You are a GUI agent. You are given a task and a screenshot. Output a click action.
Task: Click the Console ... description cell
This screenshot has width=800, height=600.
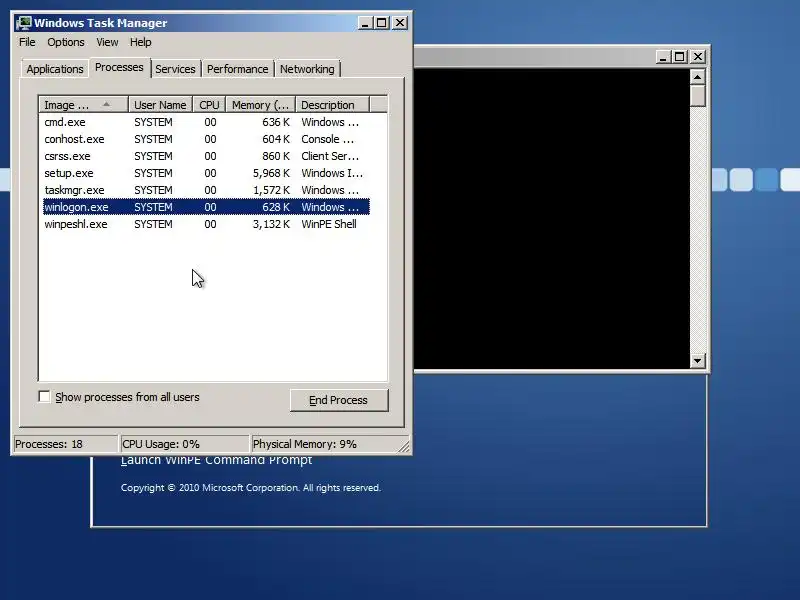(x=328, y=139)
